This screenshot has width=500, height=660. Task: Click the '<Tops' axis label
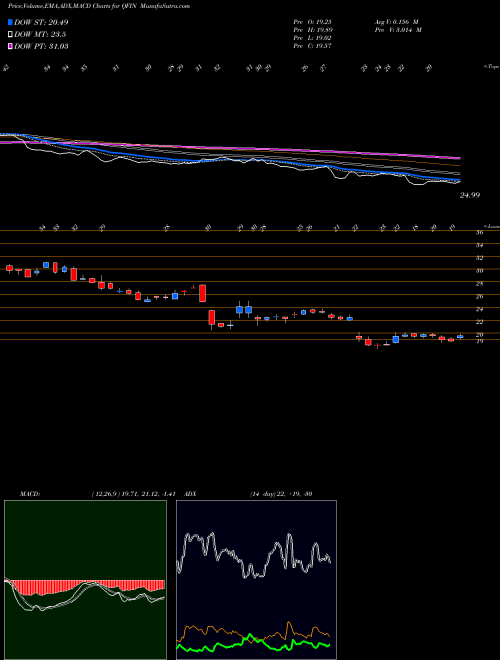491,67
